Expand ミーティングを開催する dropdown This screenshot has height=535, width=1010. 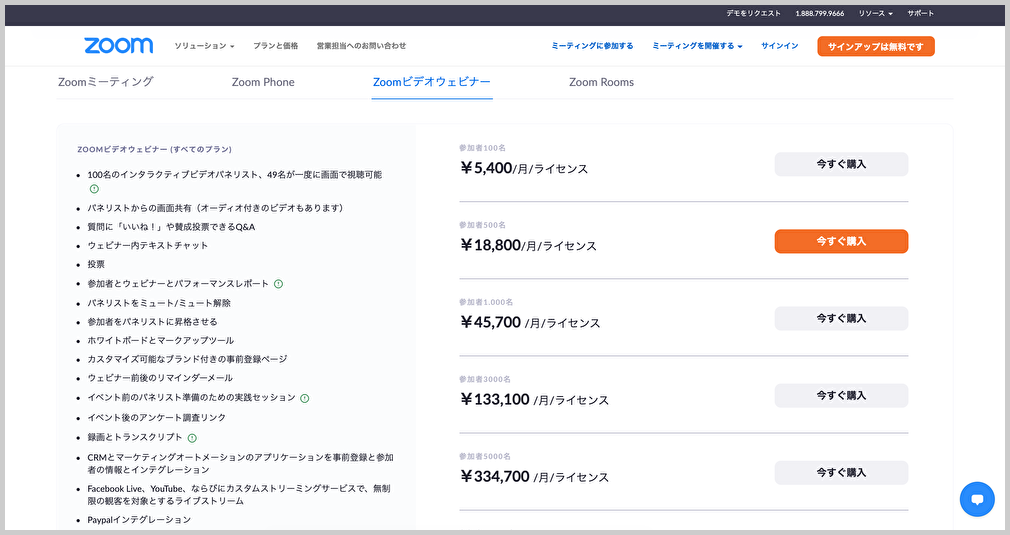pos(697,46)
